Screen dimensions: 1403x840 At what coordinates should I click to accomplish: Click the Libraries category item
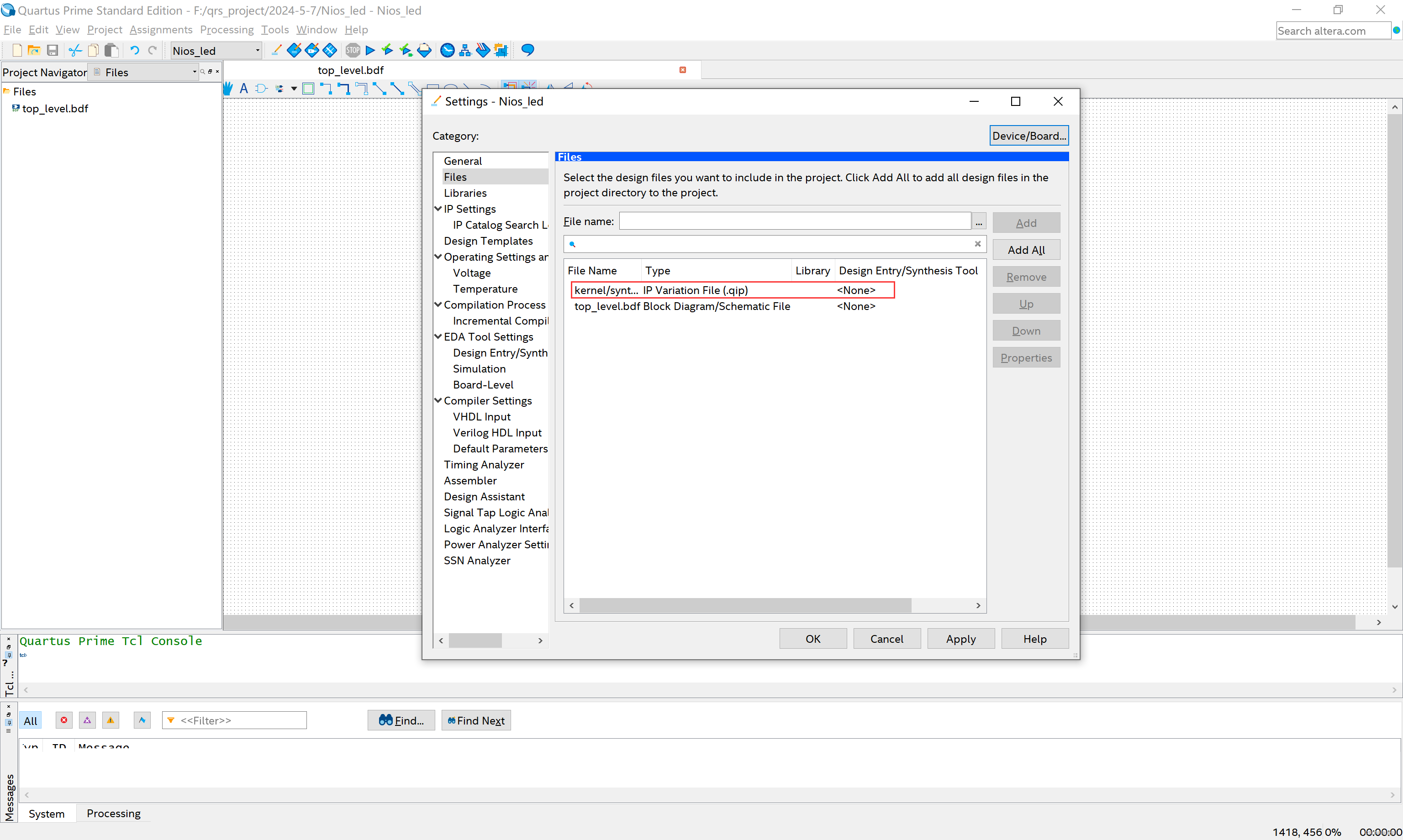[465, 193]
